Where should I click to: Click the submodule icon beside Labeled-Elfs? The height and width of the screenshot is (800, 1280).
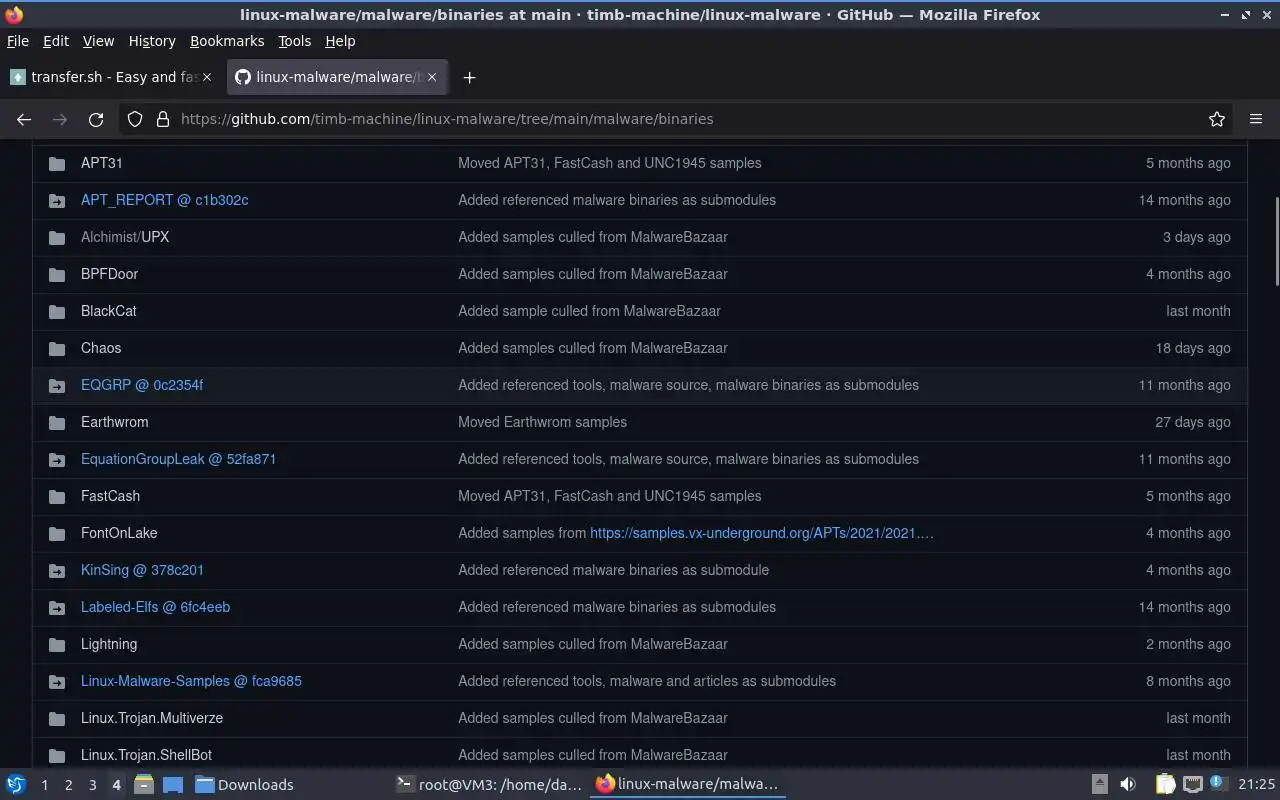tap(57, 608)
